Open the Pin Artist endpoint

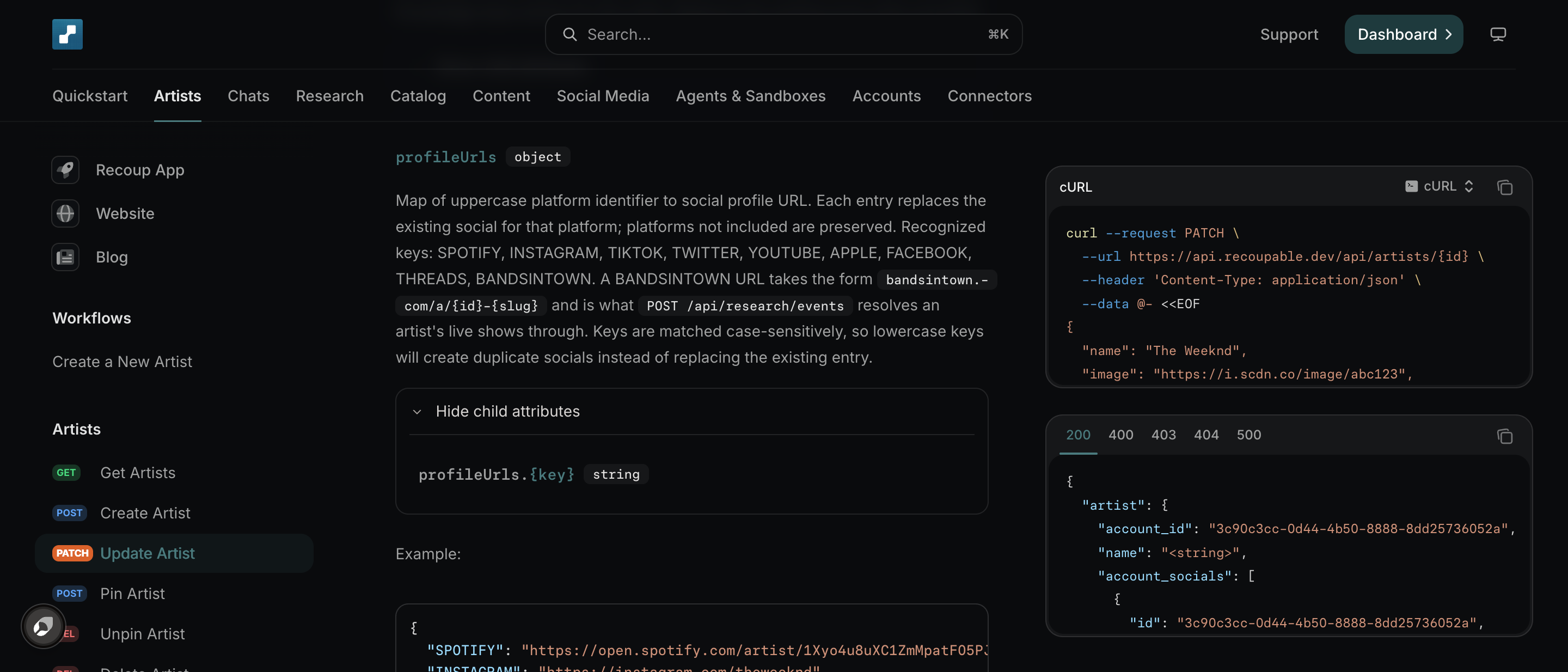coord(132,593)
